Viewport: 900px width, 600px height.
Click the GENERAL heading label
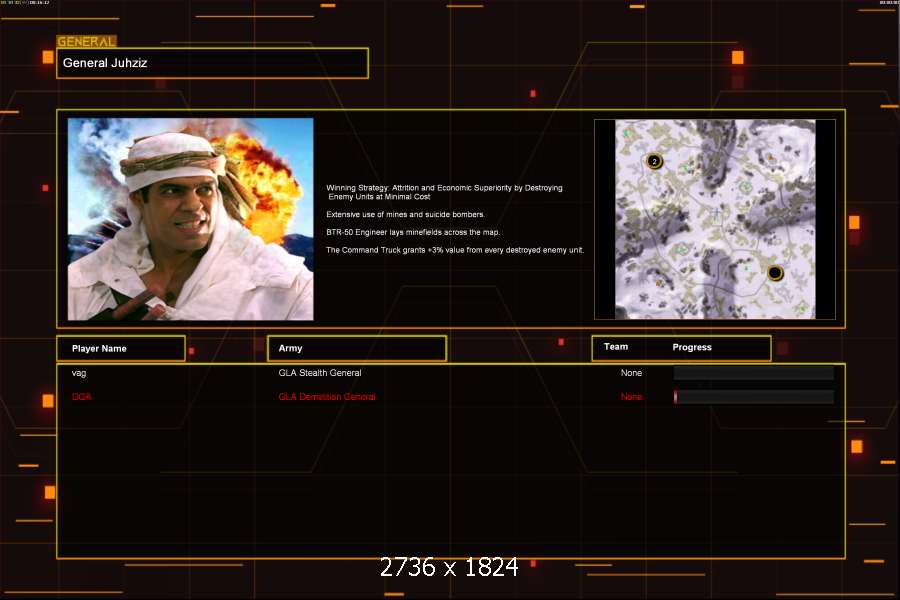coord(86,41)
